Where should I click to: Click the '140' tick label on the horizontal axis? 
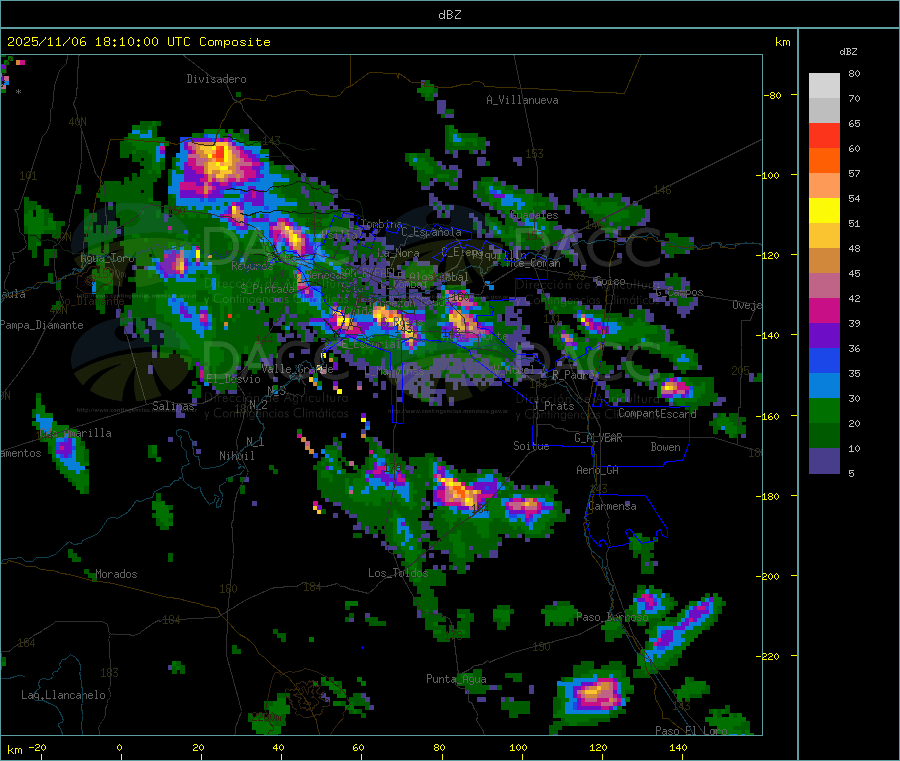click(678, 747)
